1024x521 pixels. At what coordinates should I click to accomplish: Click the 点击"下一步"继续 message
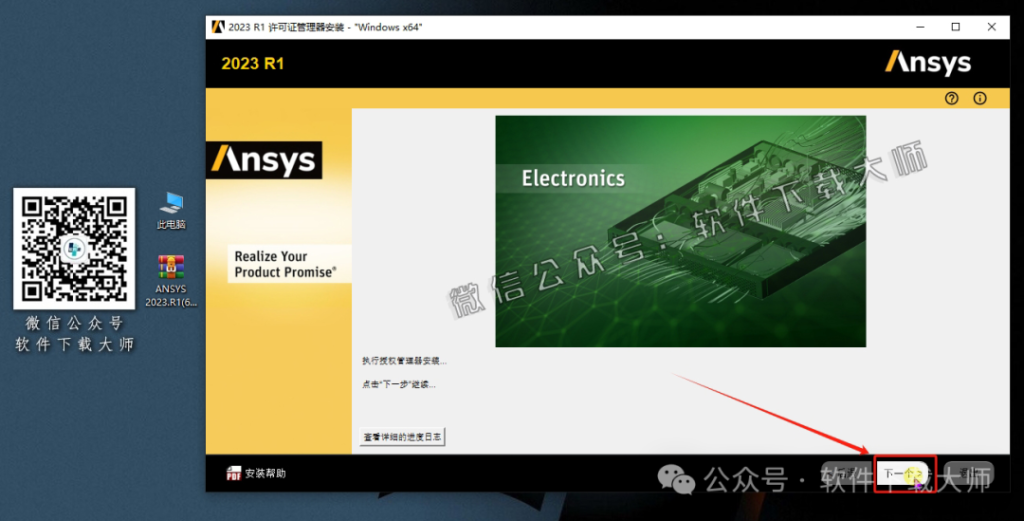point(398,385)
